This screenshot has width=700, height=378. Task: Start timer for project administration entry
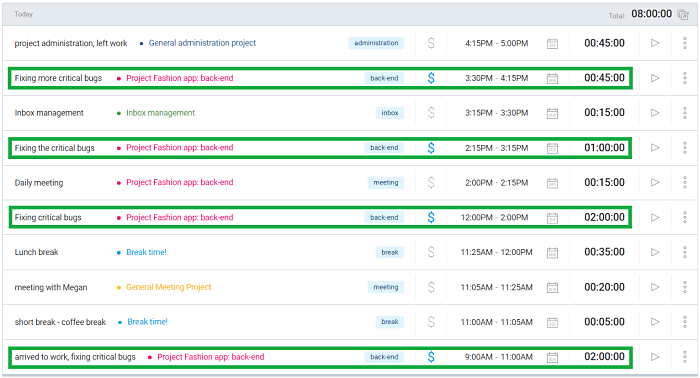tap(655, 43)
